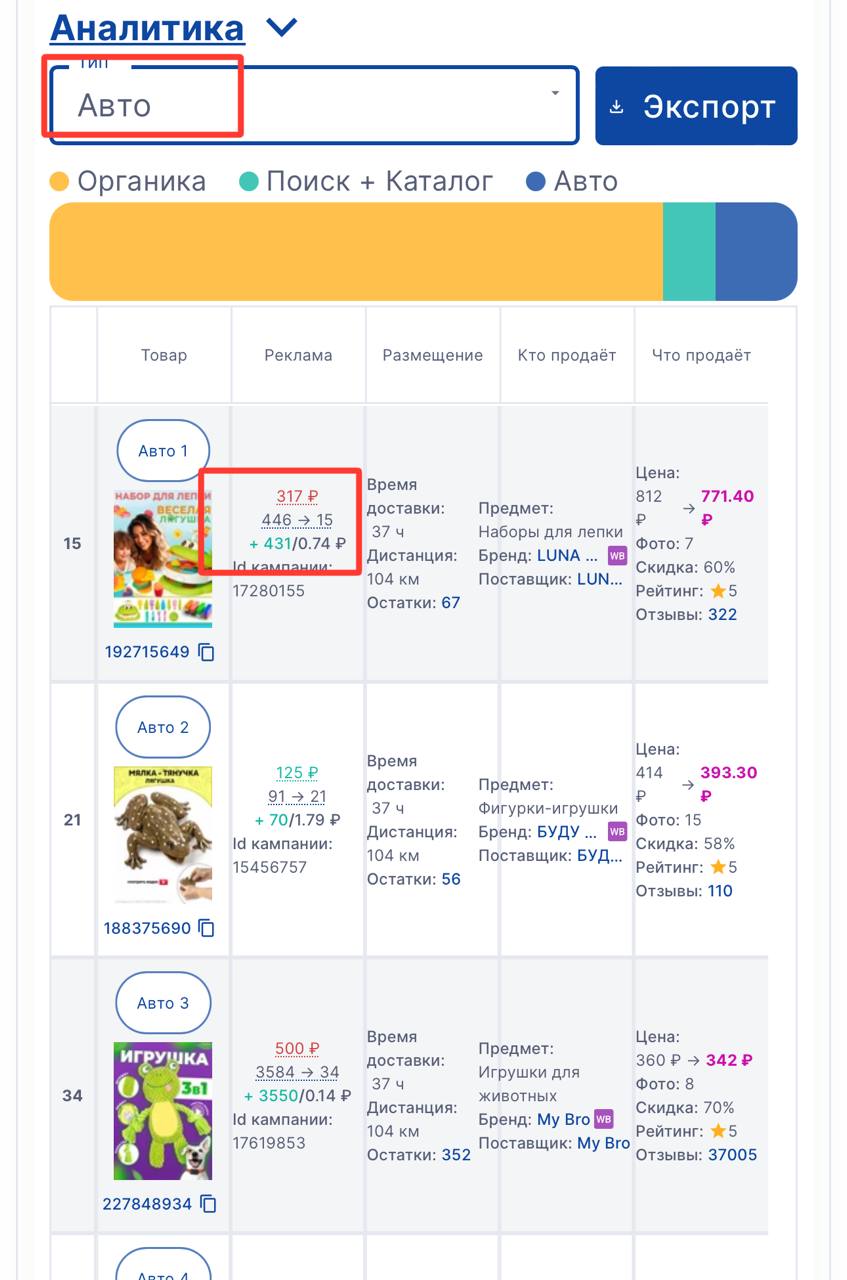The image size is (847, 1280).
Task: Copy article number 188375690
Action: (207, 929)
